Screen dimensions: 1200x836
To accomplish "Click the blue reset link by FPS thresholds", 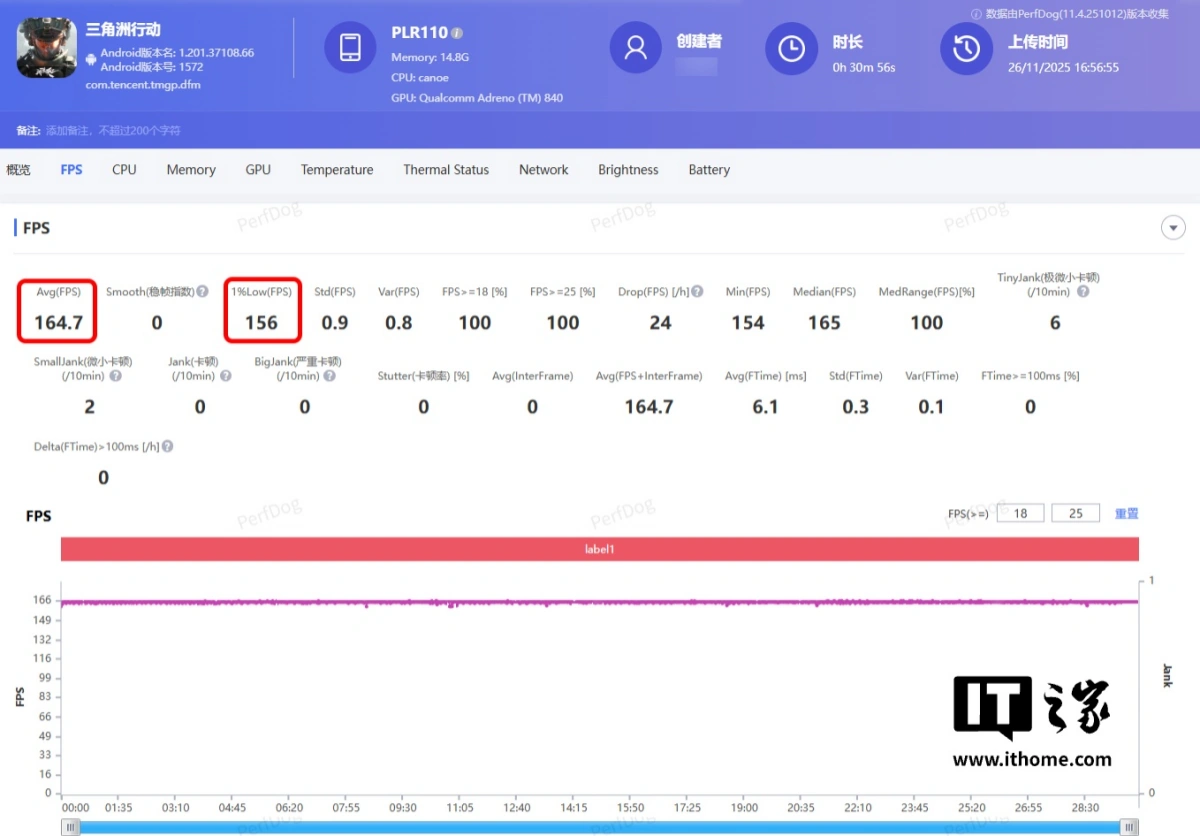I will (1126, 513).
